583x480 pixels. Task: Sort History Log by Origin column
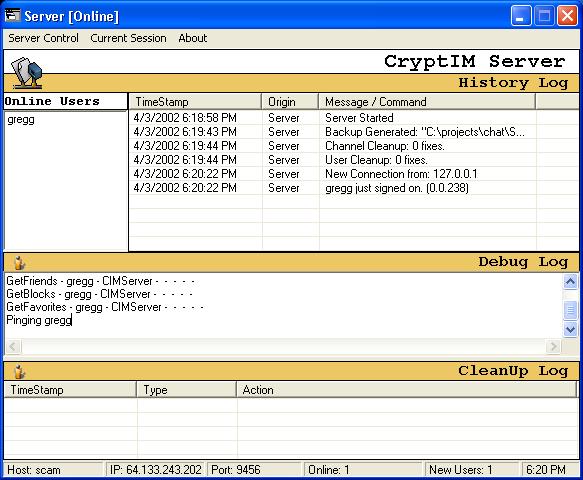pos(290,102)
